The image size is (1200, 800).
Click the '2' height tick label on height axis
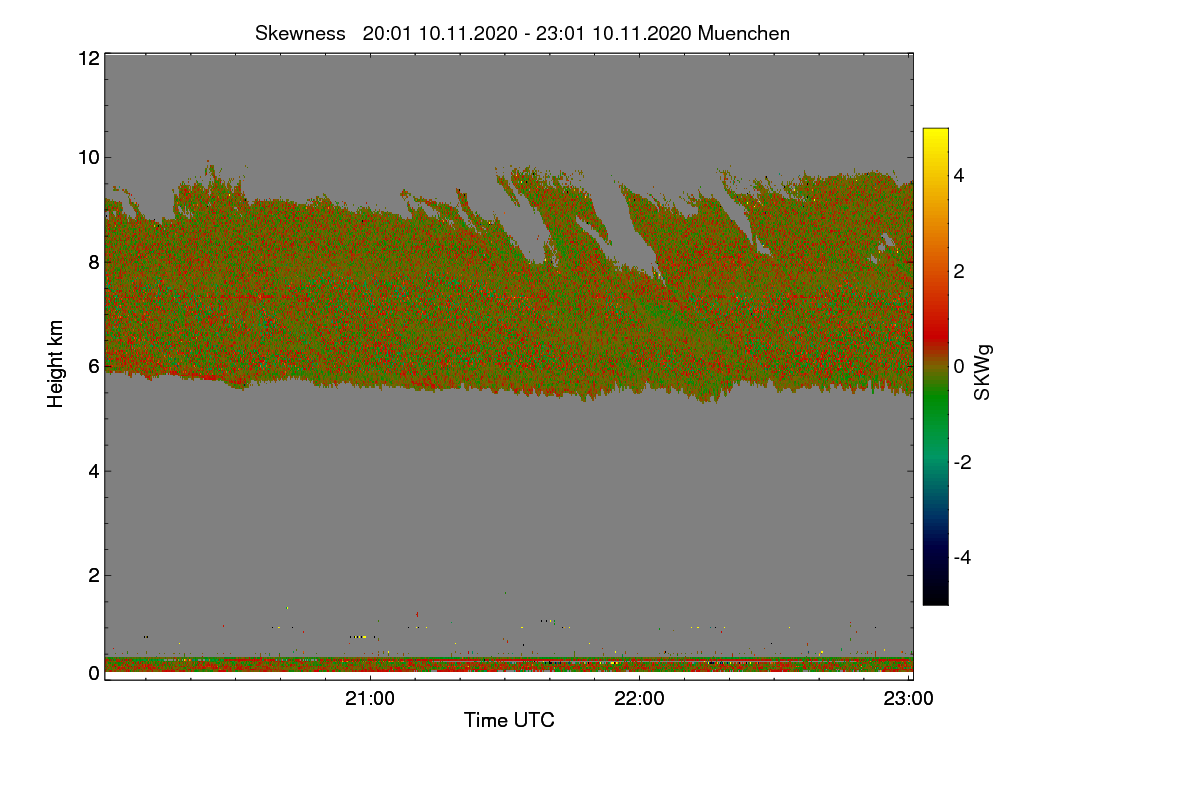coord(93,575)
